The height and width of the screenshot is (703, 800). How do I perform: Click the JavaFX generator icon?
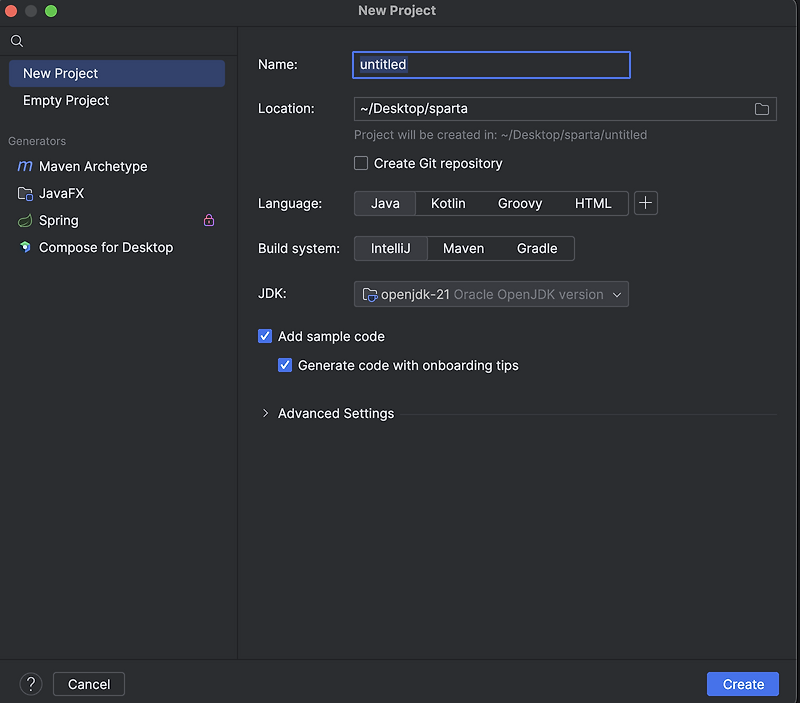click(25, 194)
